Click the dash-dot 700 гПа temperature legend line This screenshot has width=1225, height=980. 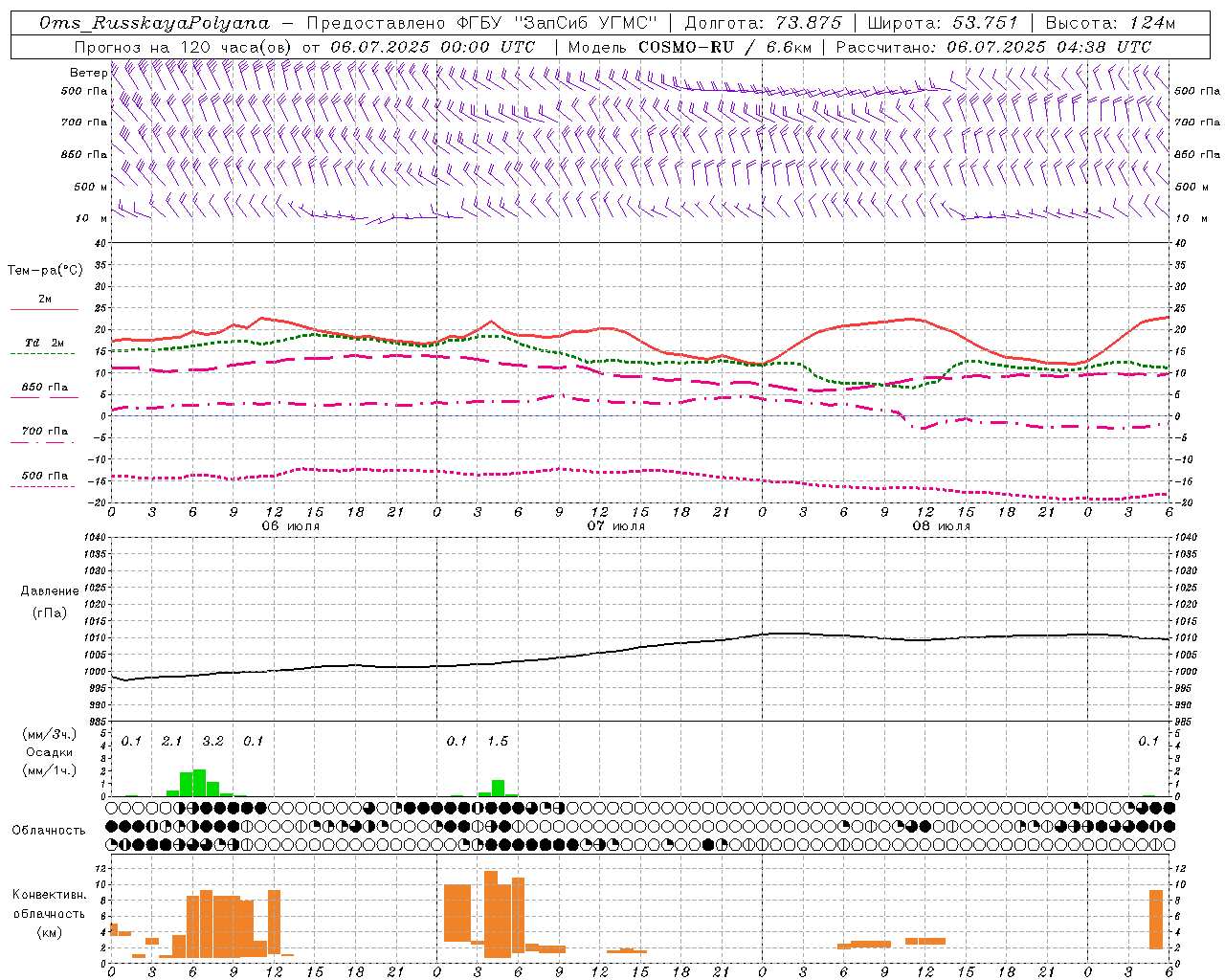42,442
